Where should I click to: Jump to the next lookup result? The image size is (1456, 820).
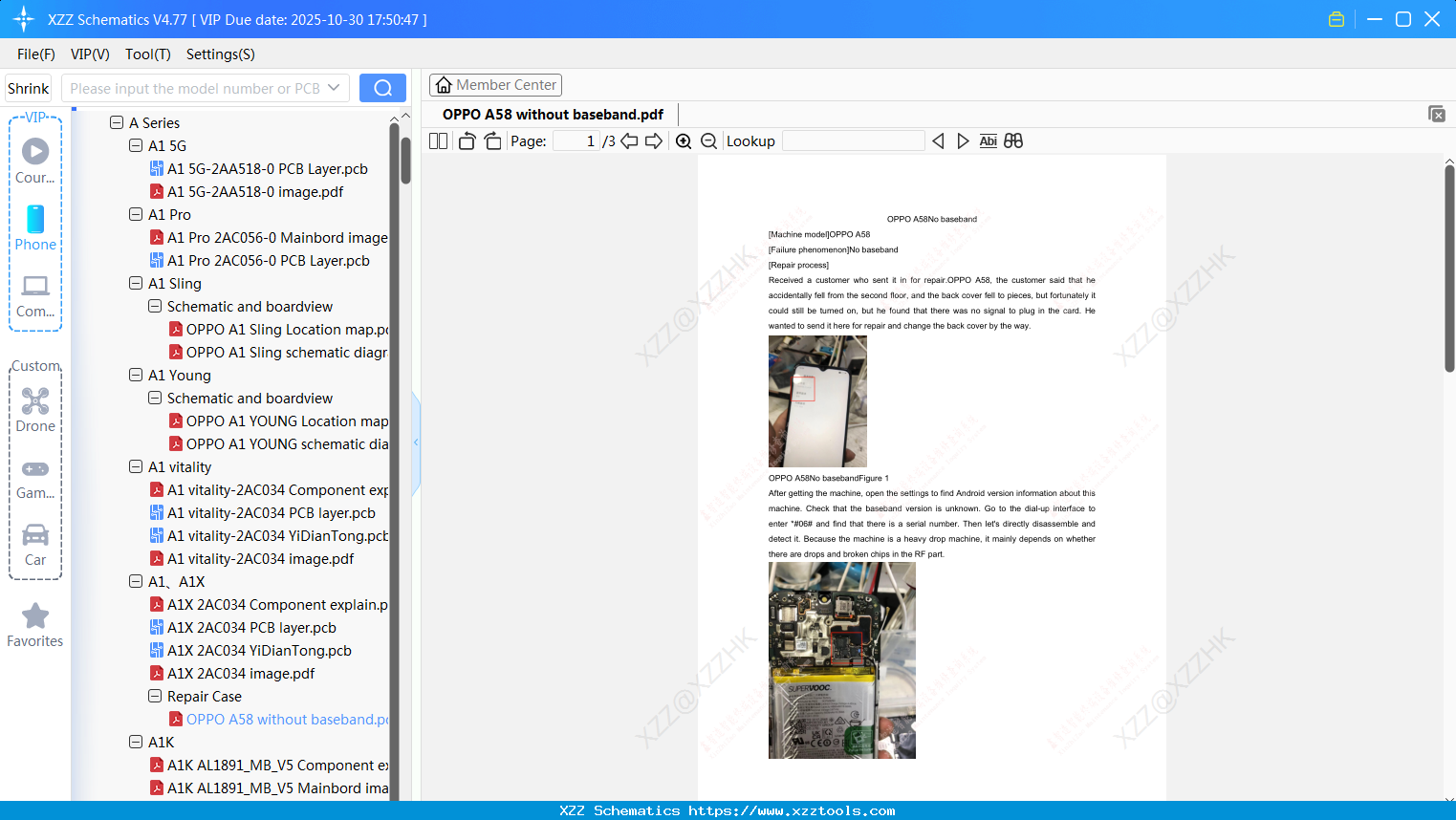coord(963,141)
